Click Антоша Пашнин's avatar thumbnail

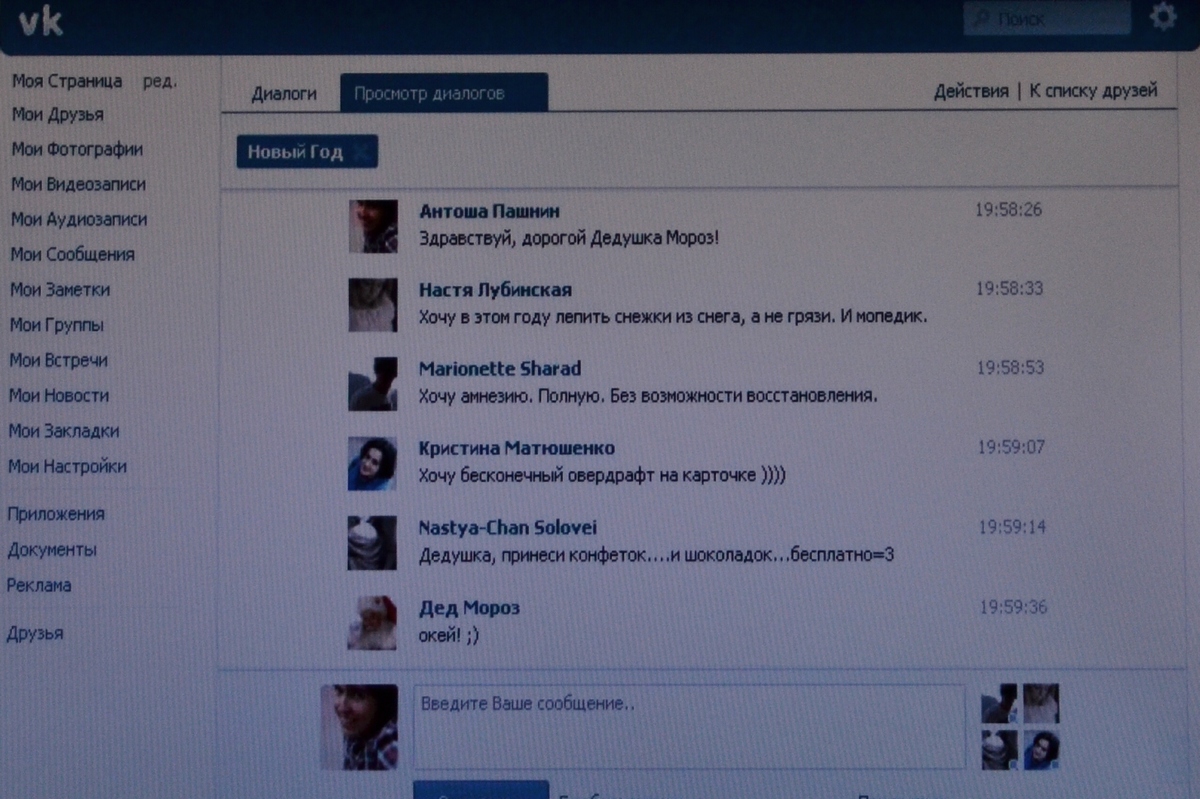373,226
